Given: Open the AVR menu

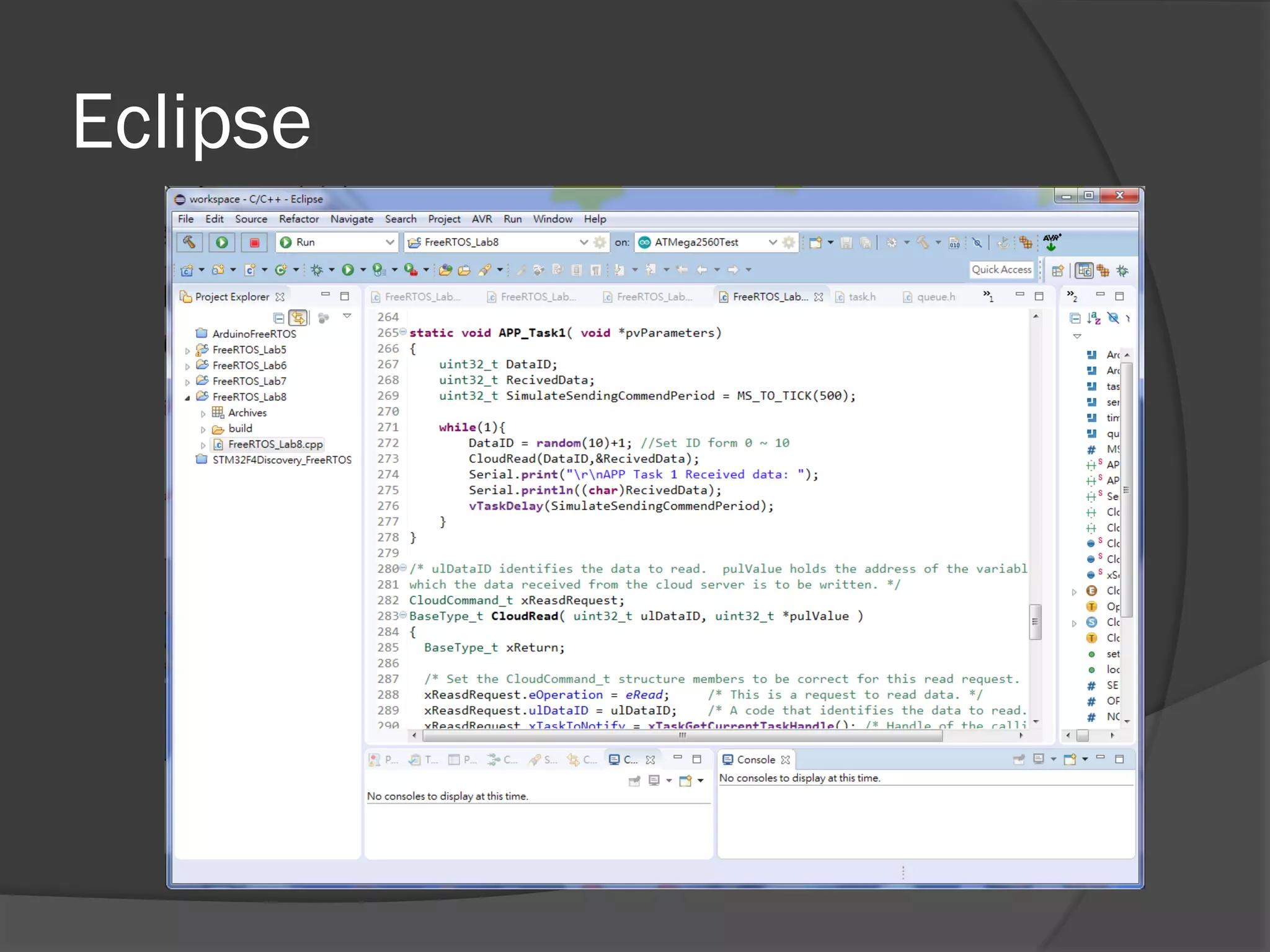Looking at the screenshot, I should click(481, 219).
